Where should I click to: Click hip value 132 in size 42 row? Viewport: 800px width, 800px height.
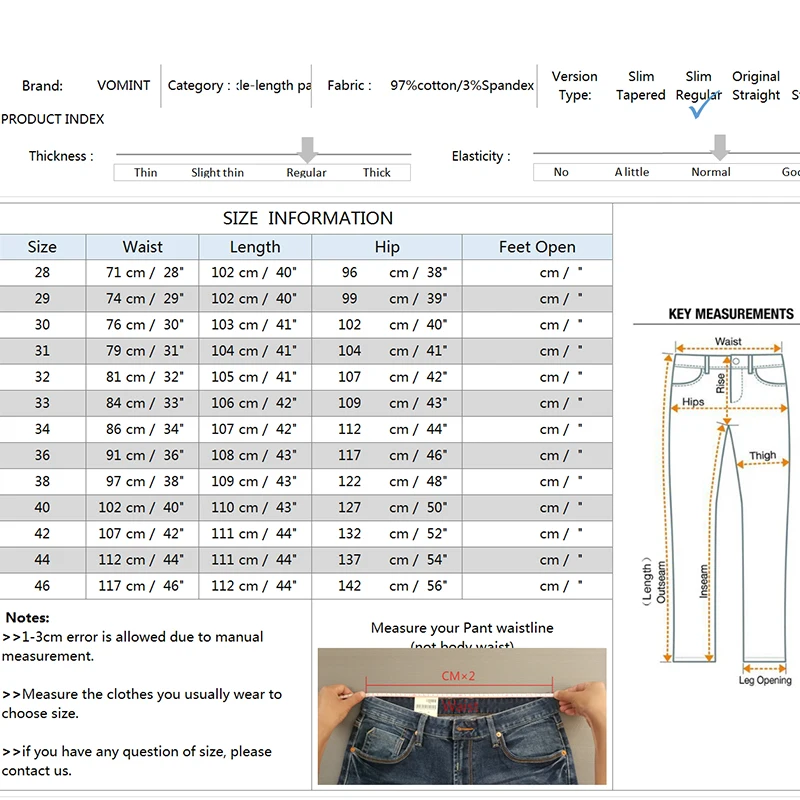349,534
